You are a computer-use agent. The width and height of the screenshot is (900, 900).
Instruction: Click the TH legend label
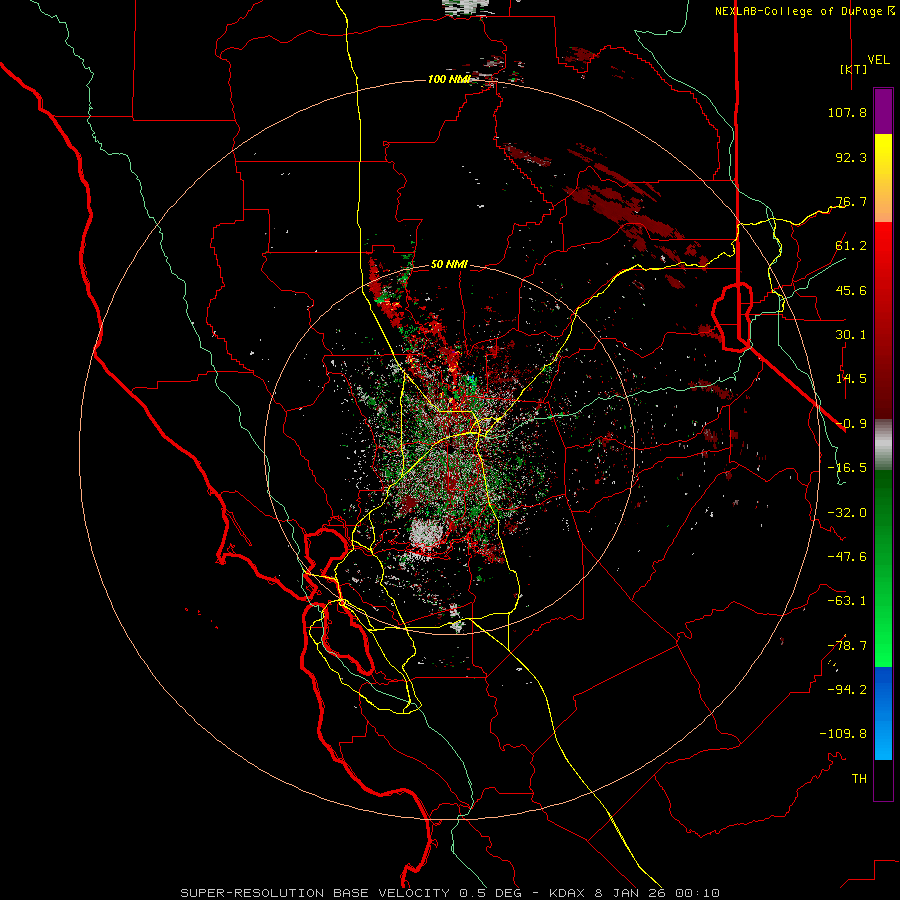click(x=859, y=779)
